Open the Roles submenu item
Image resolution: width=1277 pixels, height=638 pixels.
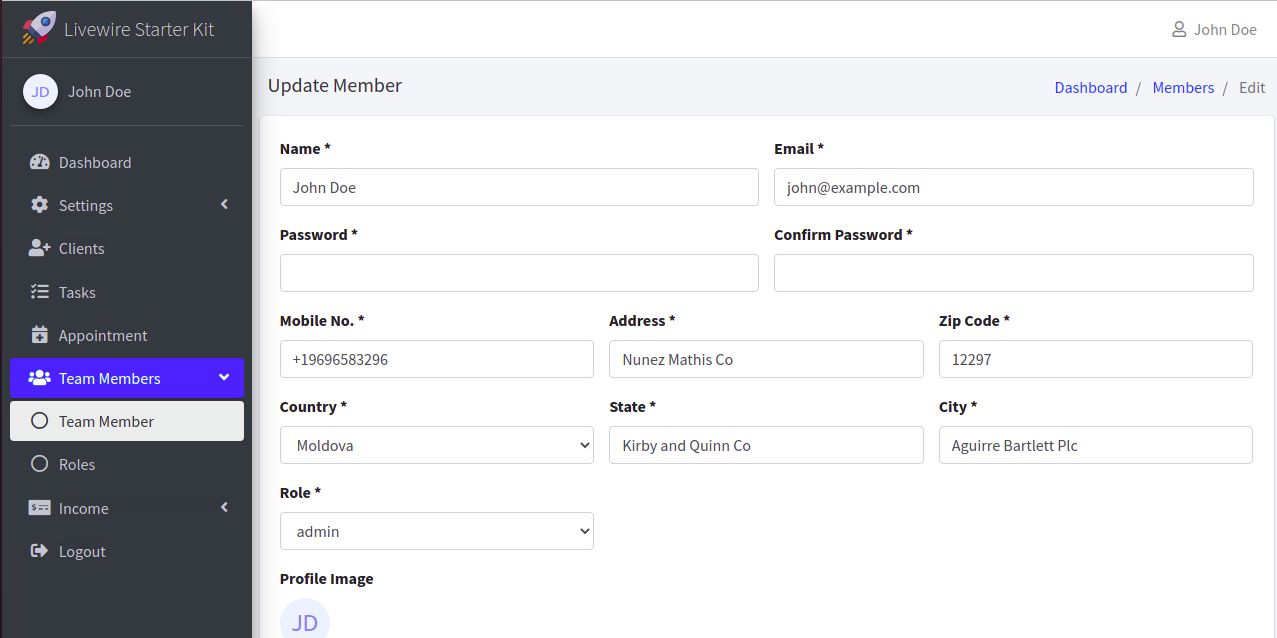(x=76, y=464)
